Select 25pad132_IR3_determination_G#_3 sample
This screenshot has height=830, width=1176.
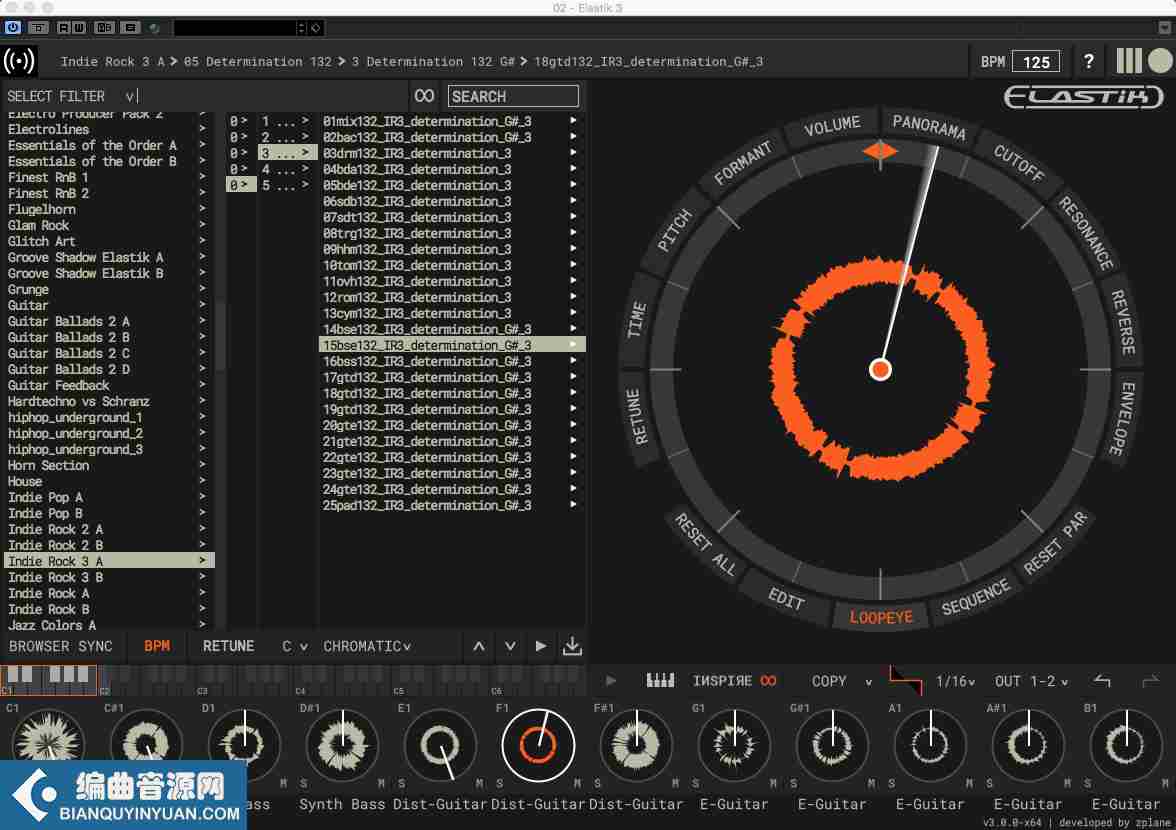tap(452, 505)
